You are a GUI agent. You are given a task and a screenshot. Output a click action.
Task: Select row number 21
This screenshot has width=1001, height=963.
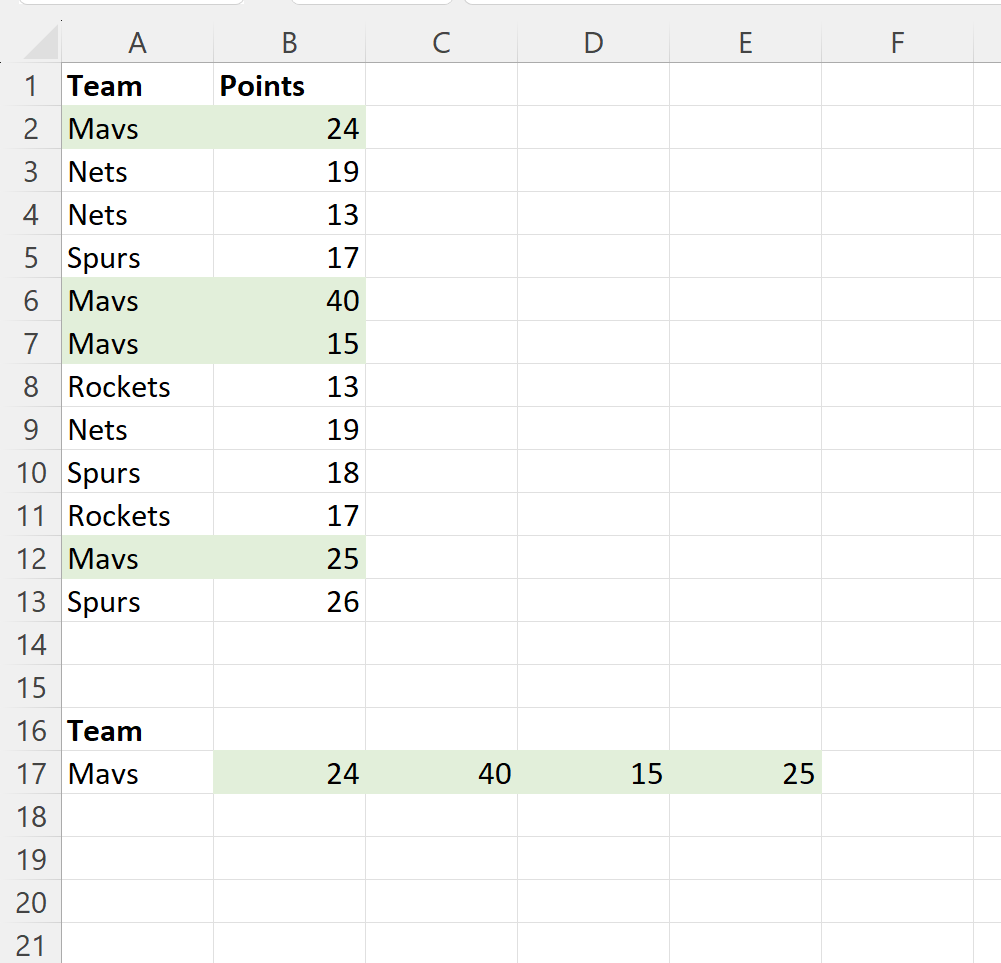coord(33,945)
